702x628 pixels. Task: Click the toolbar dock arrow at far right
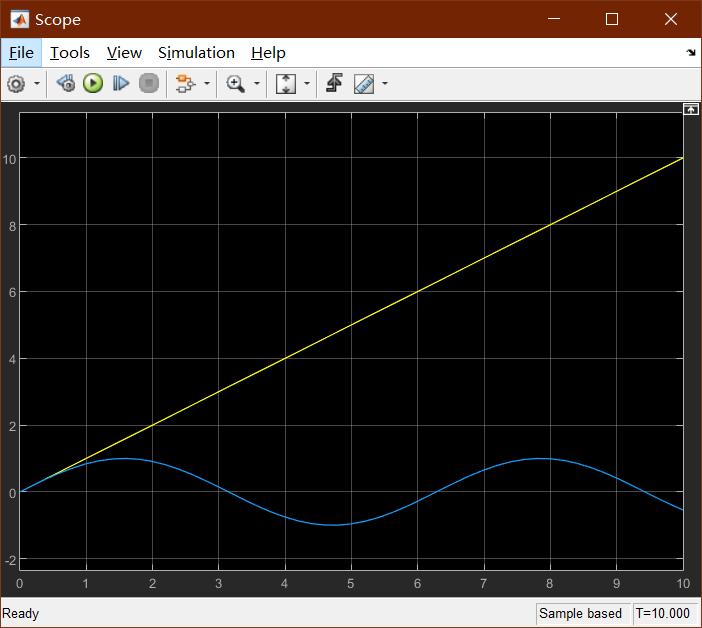(690, 53)
